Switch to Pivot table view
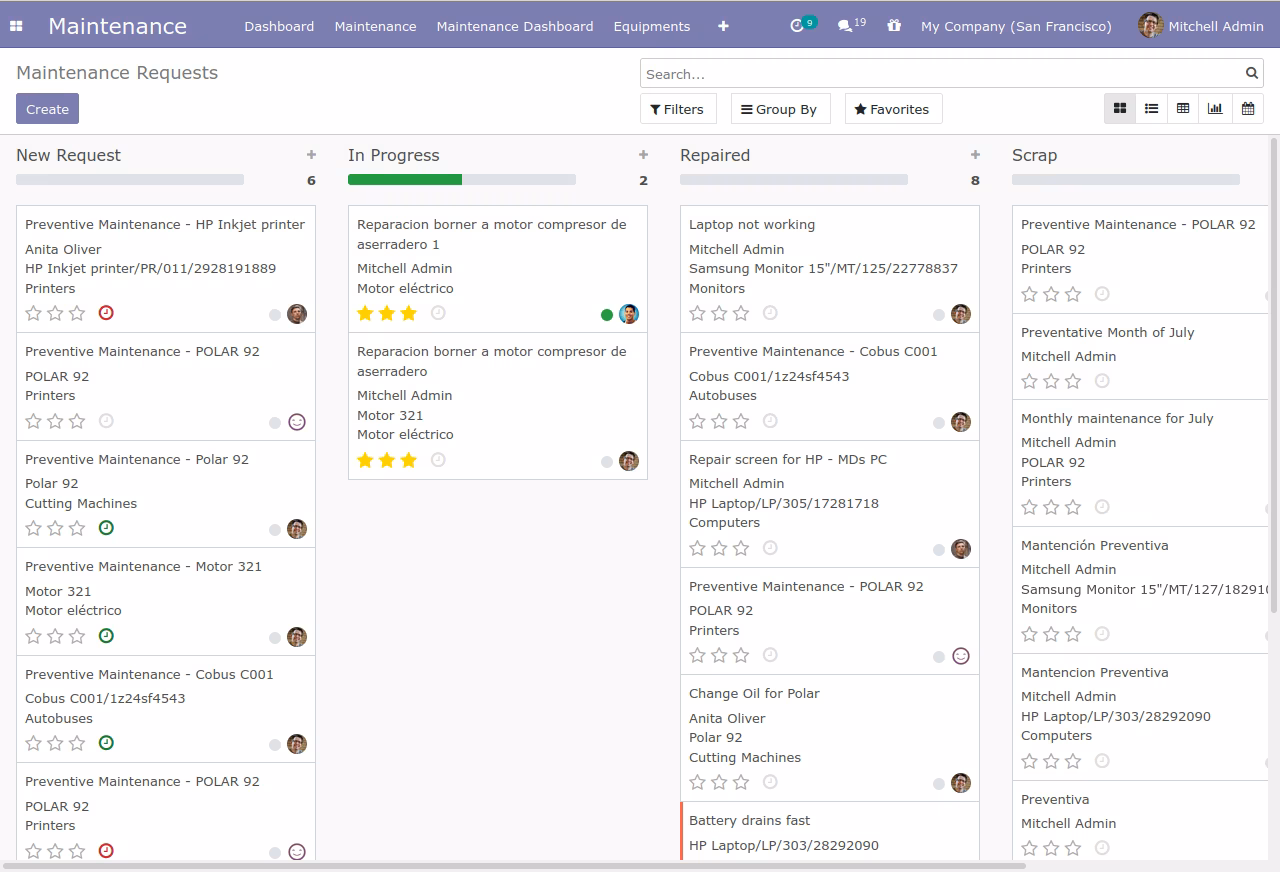The height and width of the screenshot is (872, 1280). (1183, 109)
